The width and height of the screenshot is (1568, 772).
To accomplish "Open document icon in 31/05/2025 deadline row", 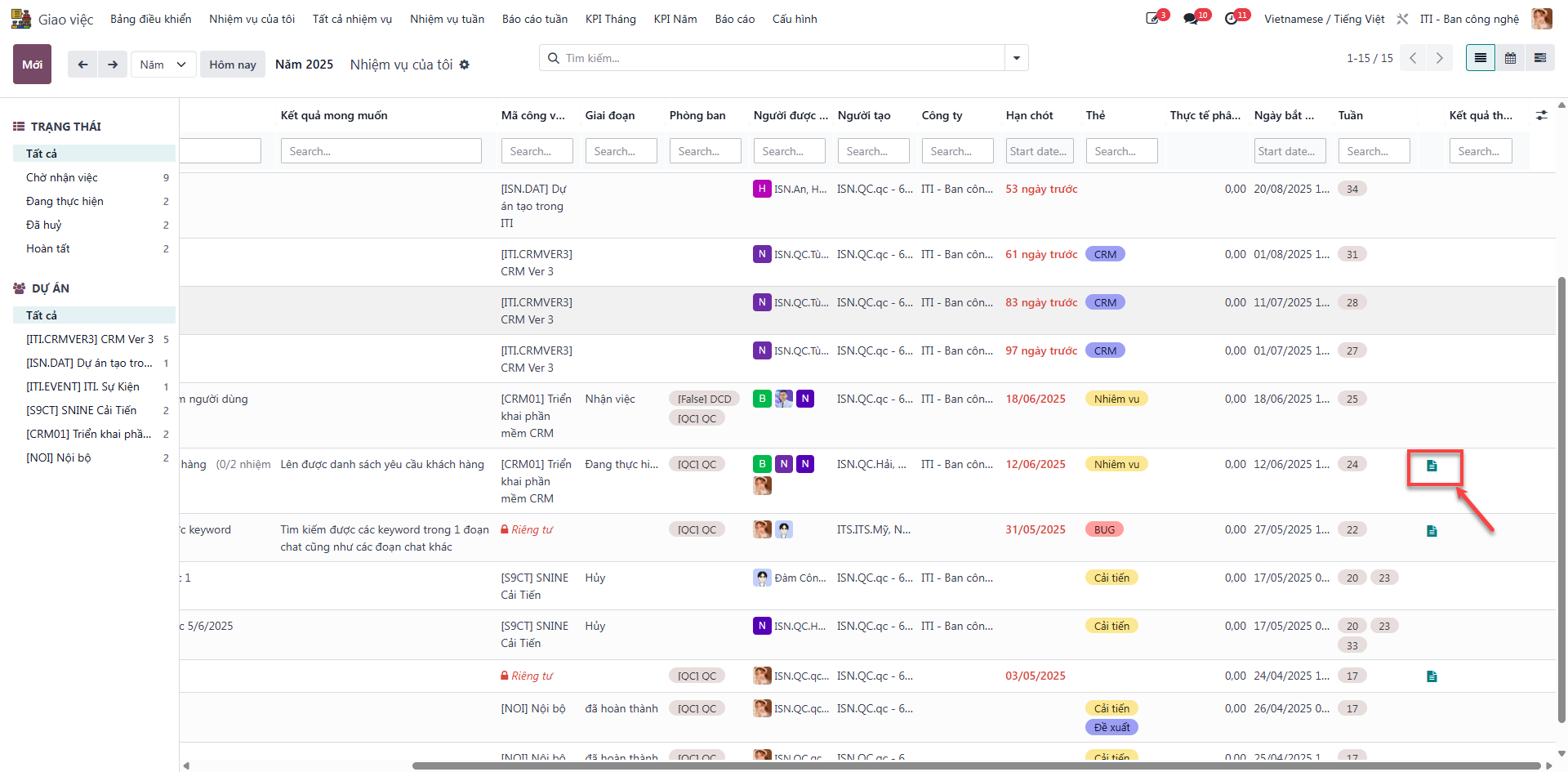I will pos(1432,531).
